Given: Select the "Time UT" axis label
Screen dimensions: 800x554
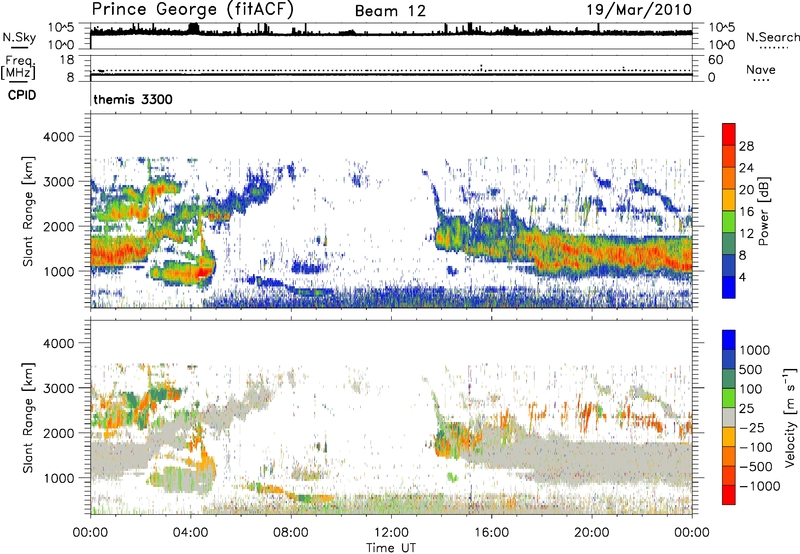Looking at the screenshot, I should 391,548.
